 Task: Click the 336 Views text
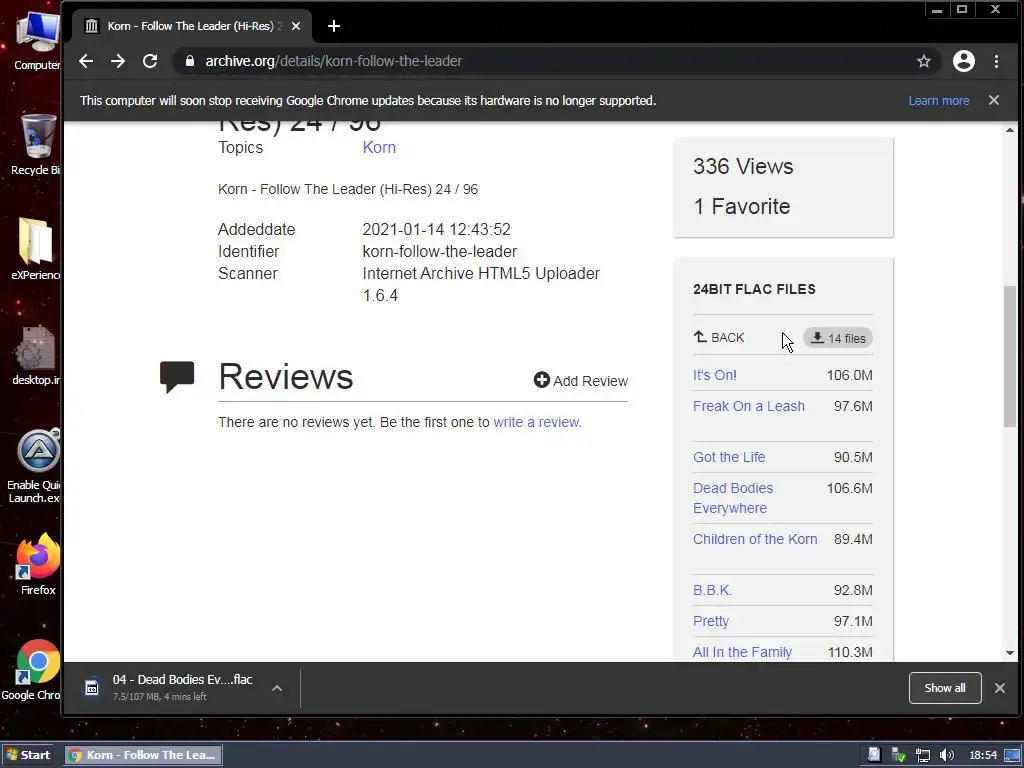point(743,167)
